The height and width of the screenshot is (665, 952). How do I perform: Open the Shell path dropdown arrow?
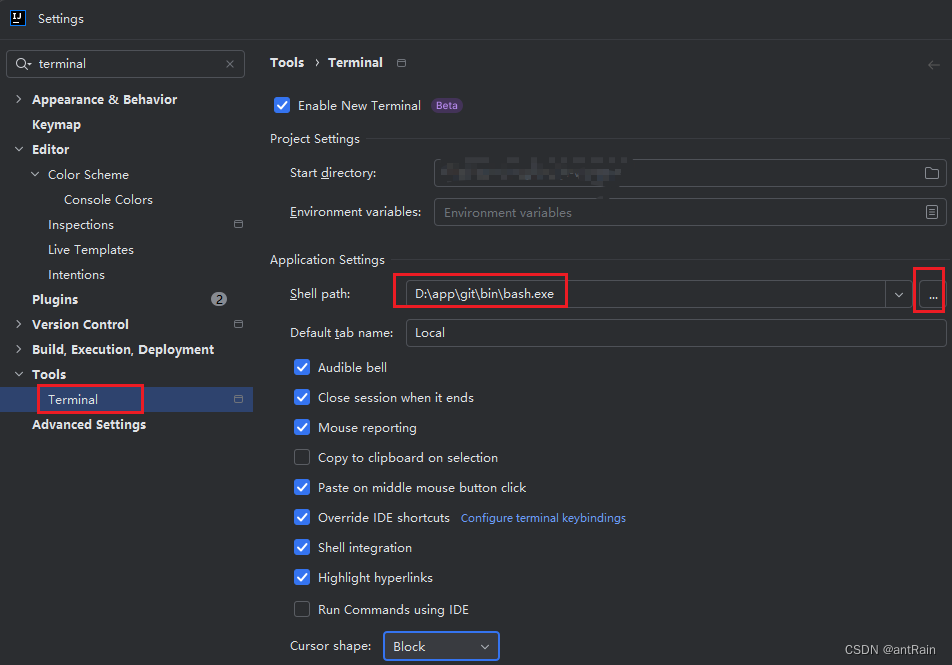click(899, 295)
